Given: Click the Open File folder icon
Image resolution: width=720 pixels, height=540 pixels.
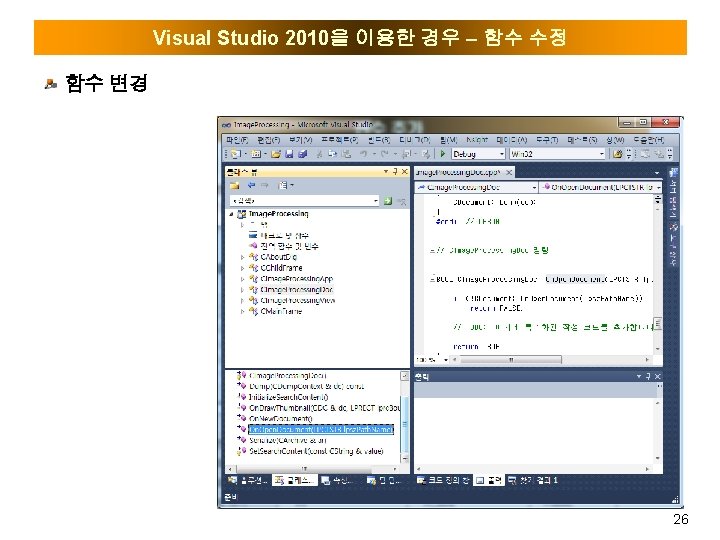Looking at the screenshot, I should point(276,154).
